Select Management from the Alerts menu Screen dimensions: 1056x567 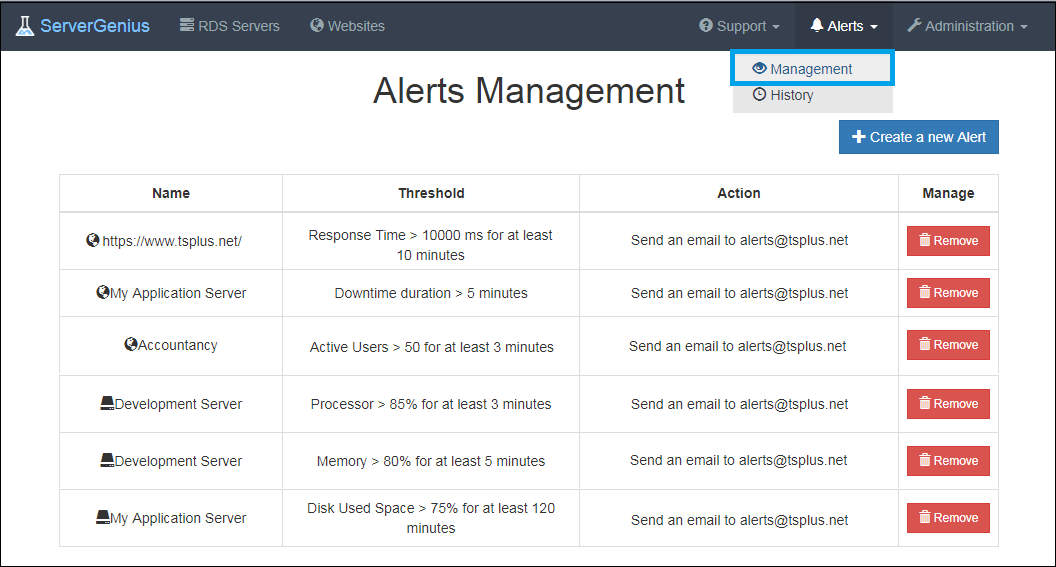(x=811, y=69)
